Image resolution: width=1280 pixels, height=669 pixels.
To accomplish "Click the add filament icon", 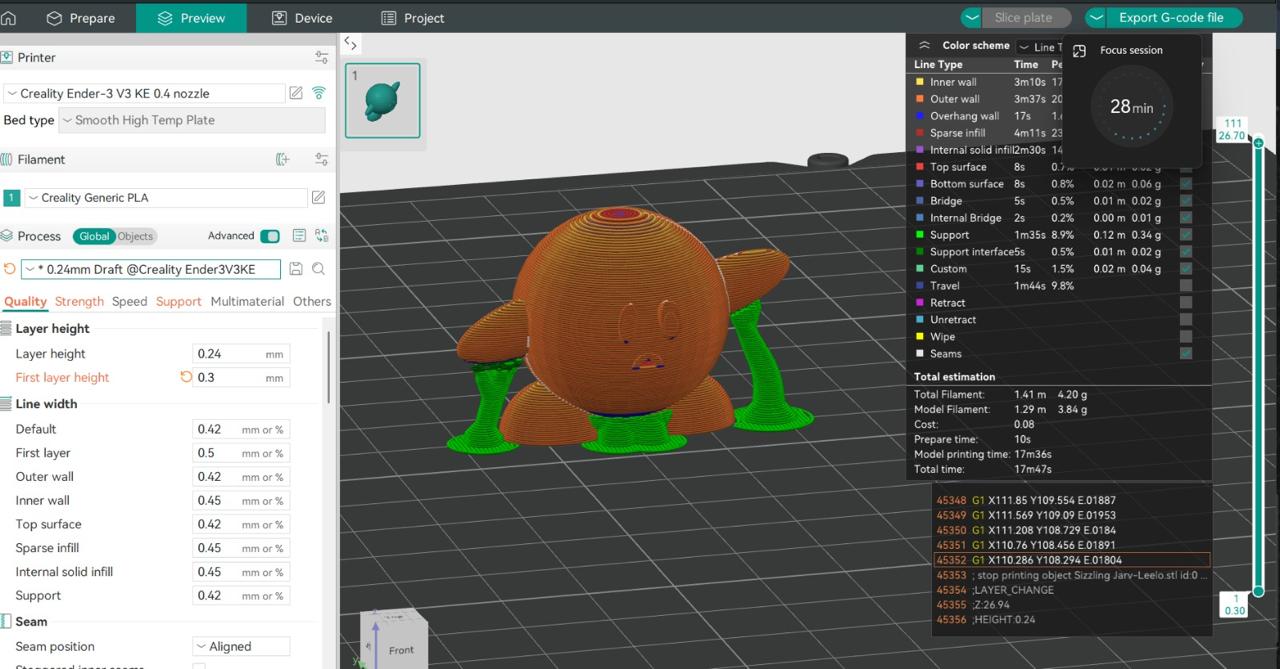I will click(x=283, y=159).
